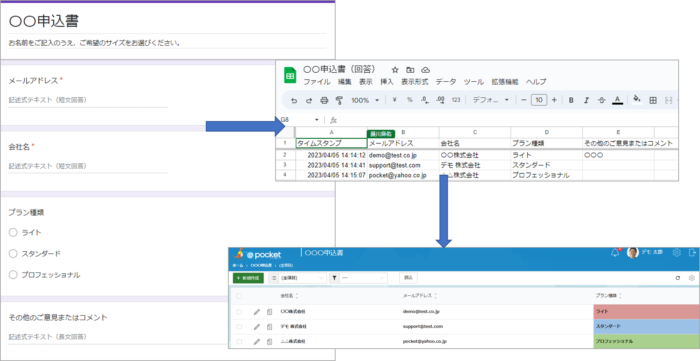Open the ファイル menu
This screenshot has width=700, height=361.
[317, 82]
